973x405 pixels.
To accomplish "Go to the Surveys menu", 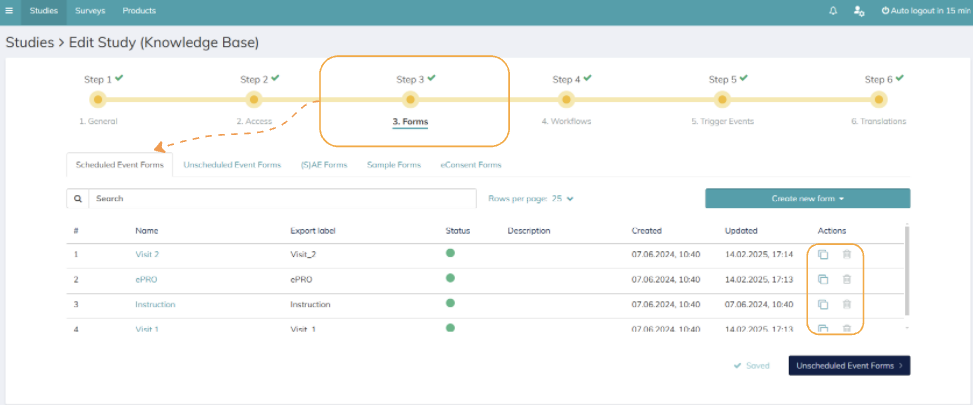I will 90,11.
